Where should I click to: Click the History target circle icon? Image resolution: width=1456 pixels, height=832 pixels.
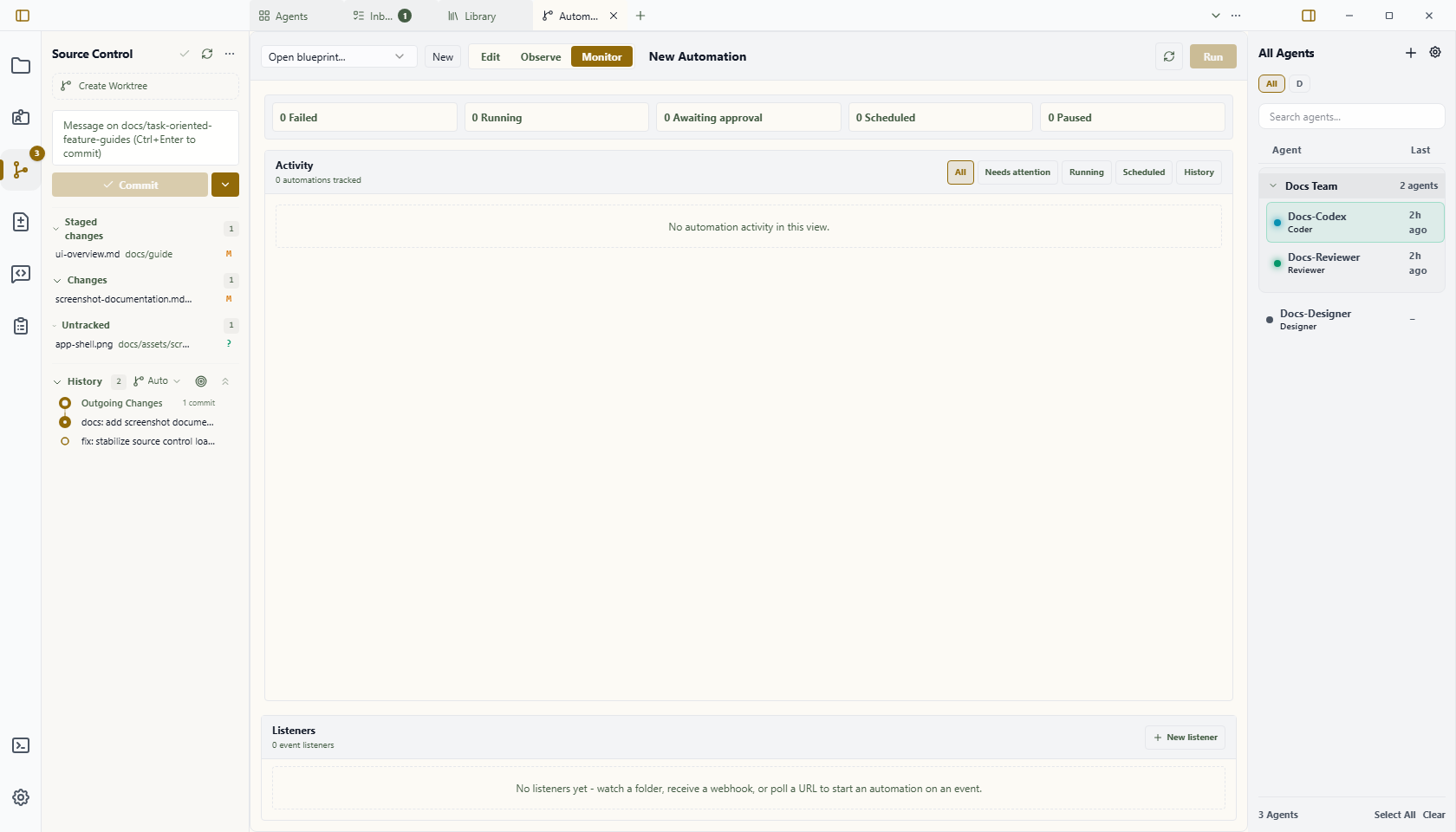(x=201, y=381)
